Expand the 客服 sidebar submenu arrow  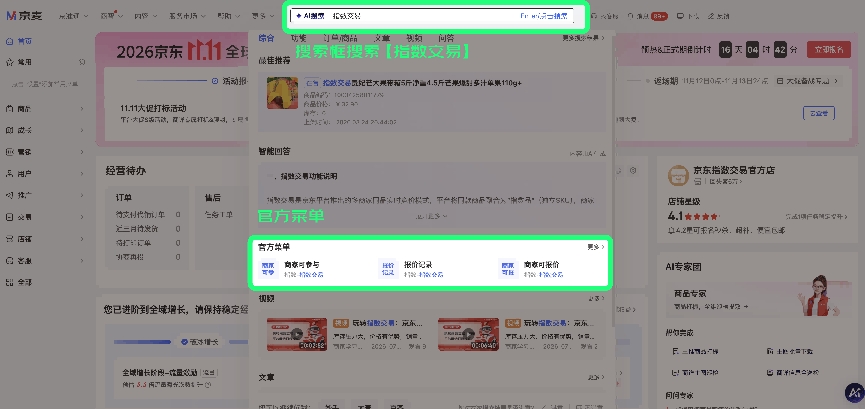[x=82, y=261]
